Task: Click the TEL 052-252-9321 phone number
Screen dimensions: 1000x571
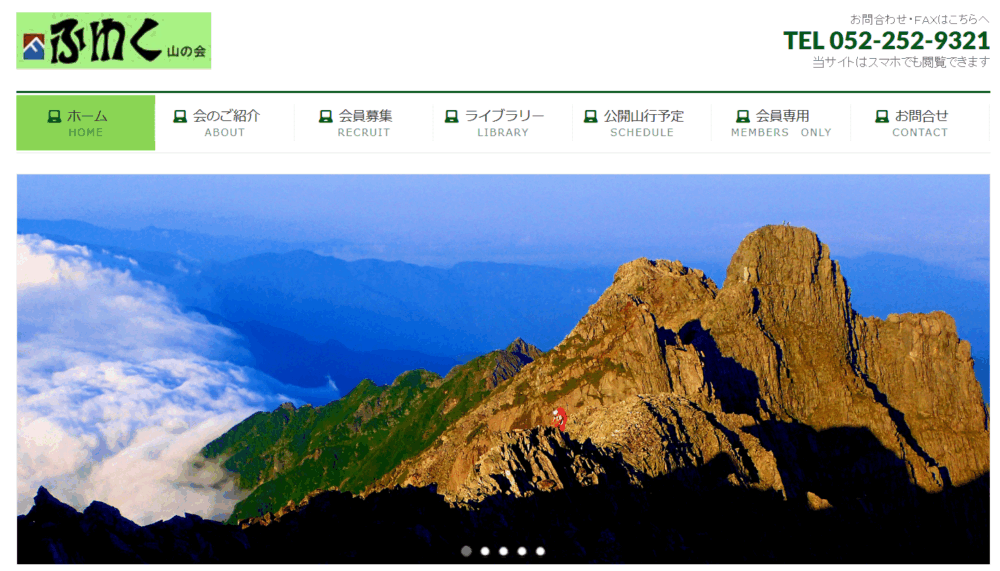Action: point(886,41)
